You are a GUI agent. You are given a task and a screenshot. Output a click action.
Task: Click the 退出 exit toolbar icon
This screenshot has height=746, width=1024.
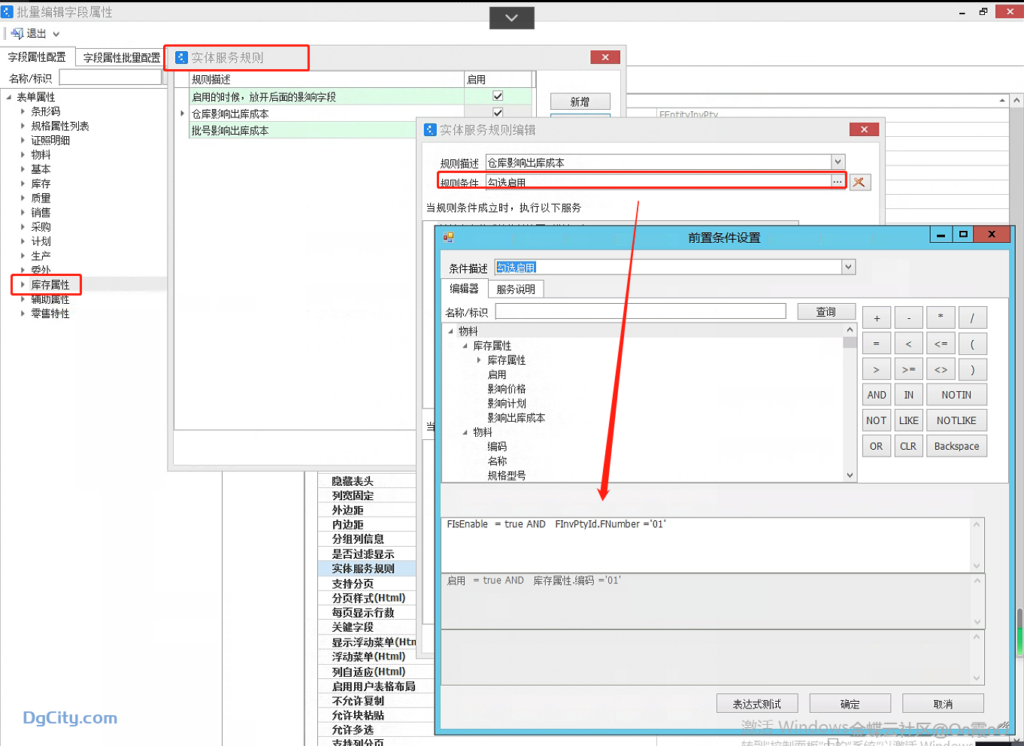click(x=17, y=34)
